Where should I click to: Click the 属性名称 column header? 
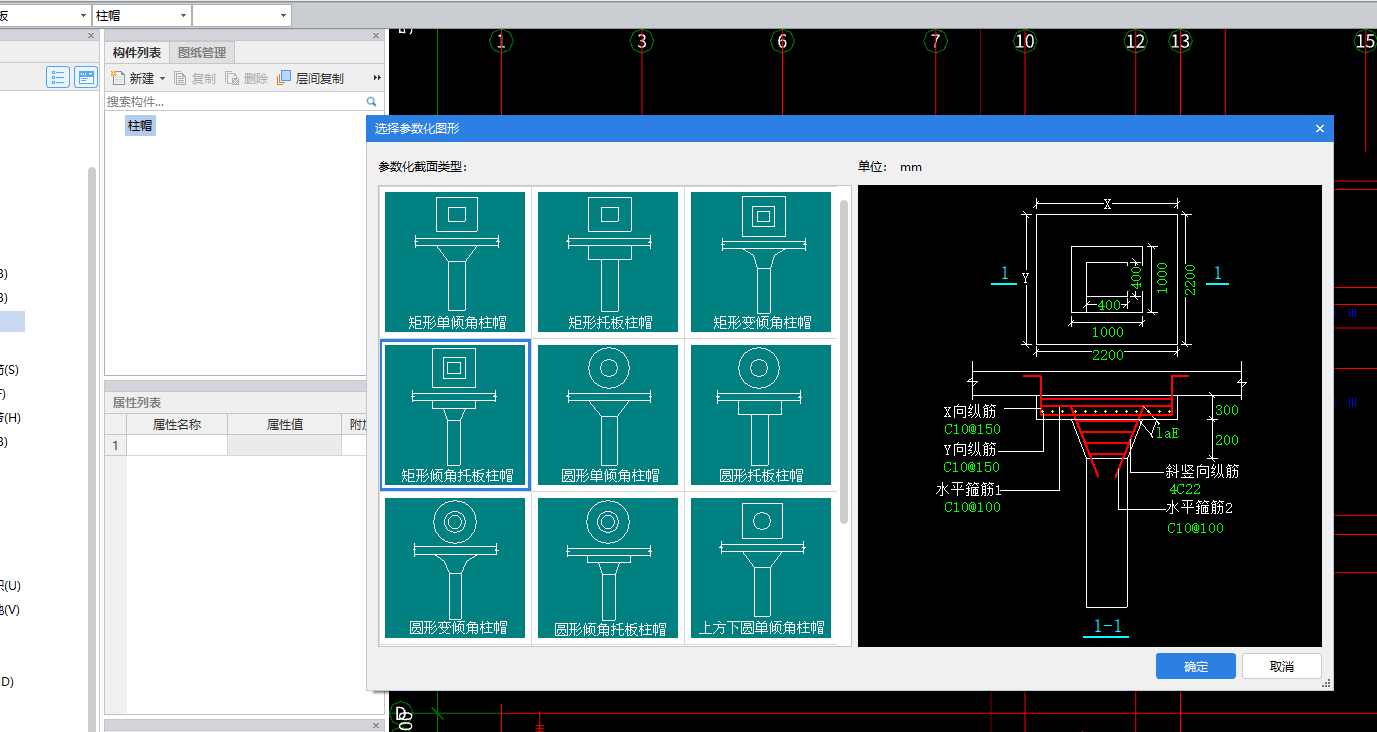coord(177,424)
